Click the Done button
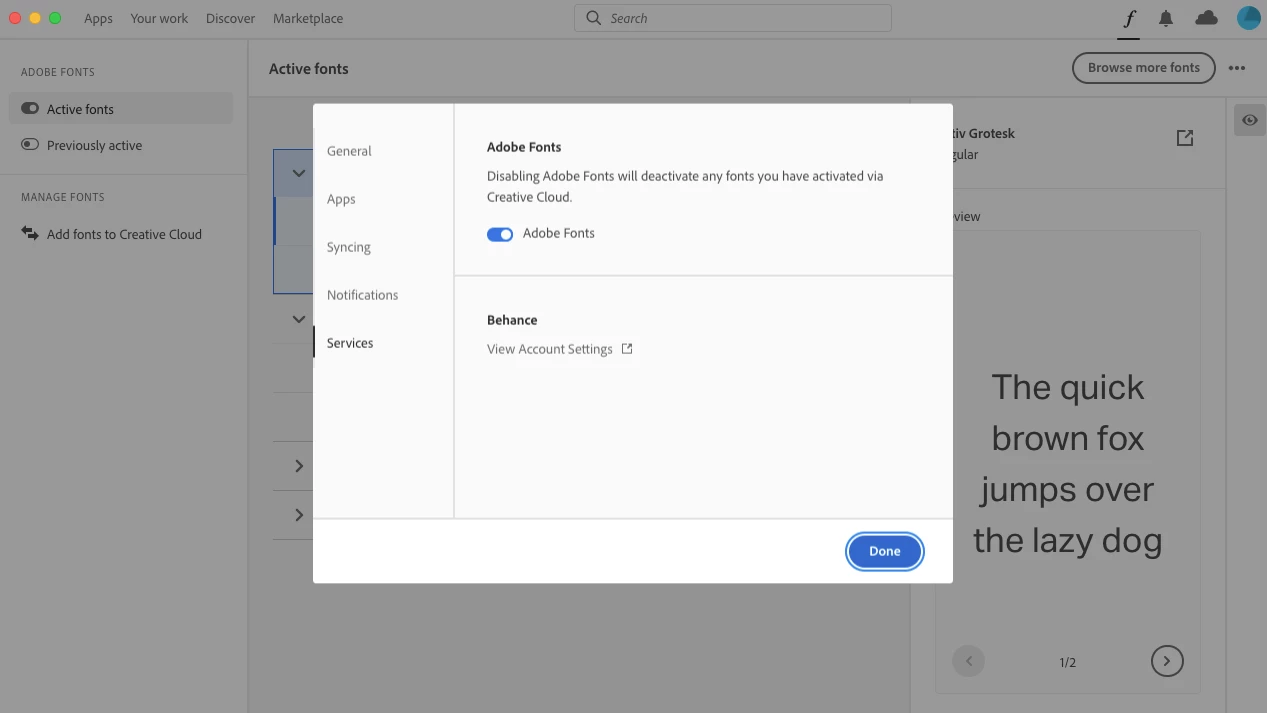The height and width of the screenshot is (713, 1267). 884,551
